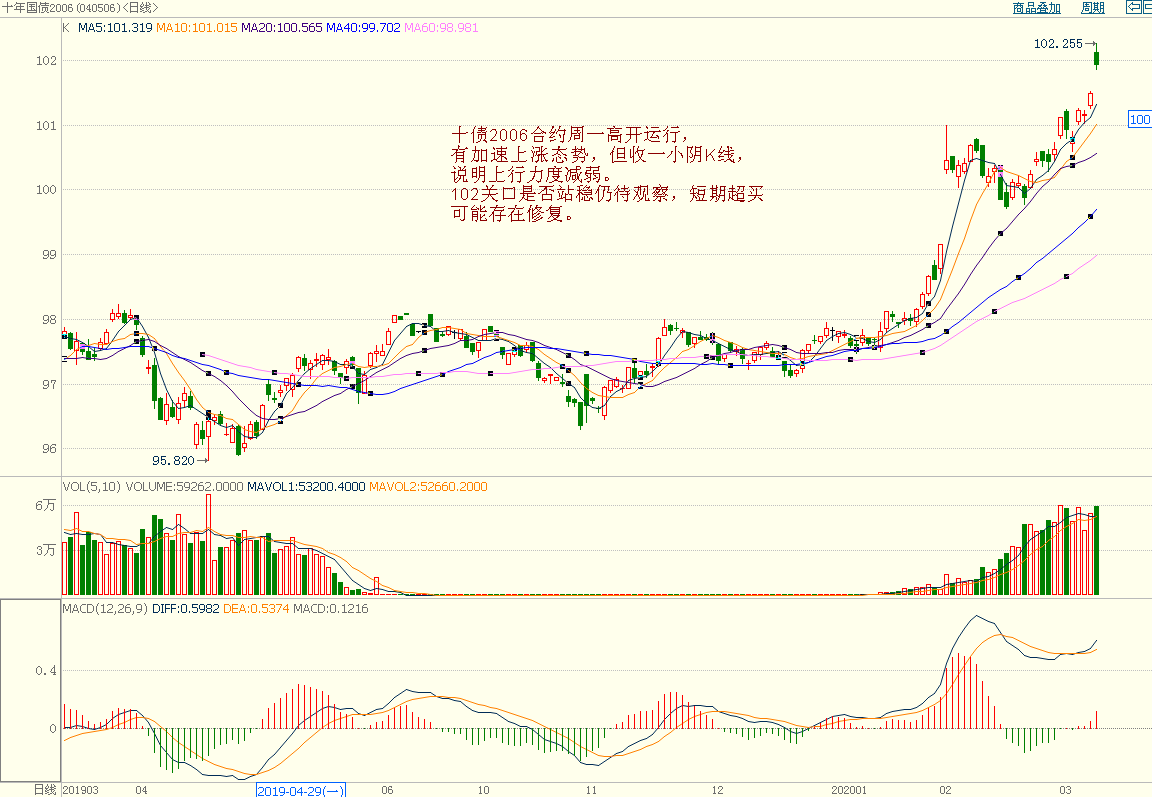The image size is (1152, 797).
Task: Open the 周期 period selector
Action: point(1092,8)
